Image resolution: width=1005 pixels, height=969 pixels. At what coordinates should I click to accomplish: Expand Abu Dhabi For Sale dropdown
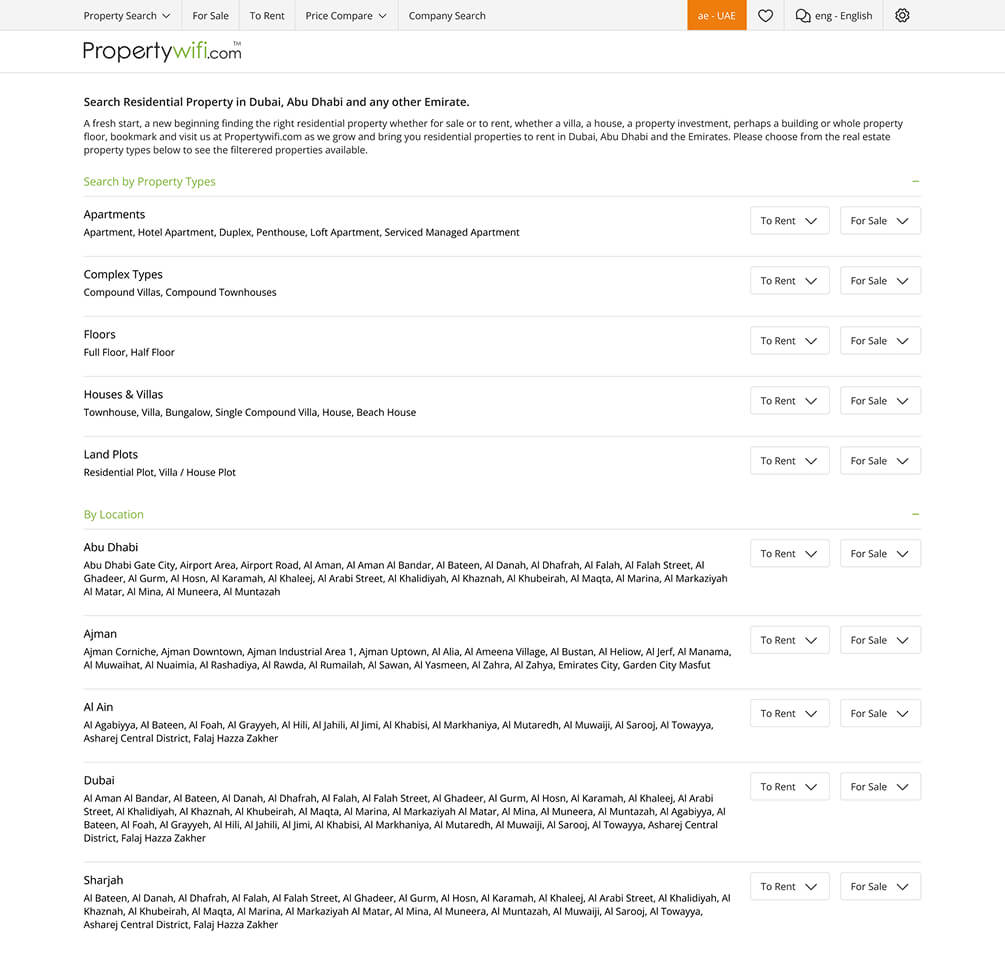(880, 554)
